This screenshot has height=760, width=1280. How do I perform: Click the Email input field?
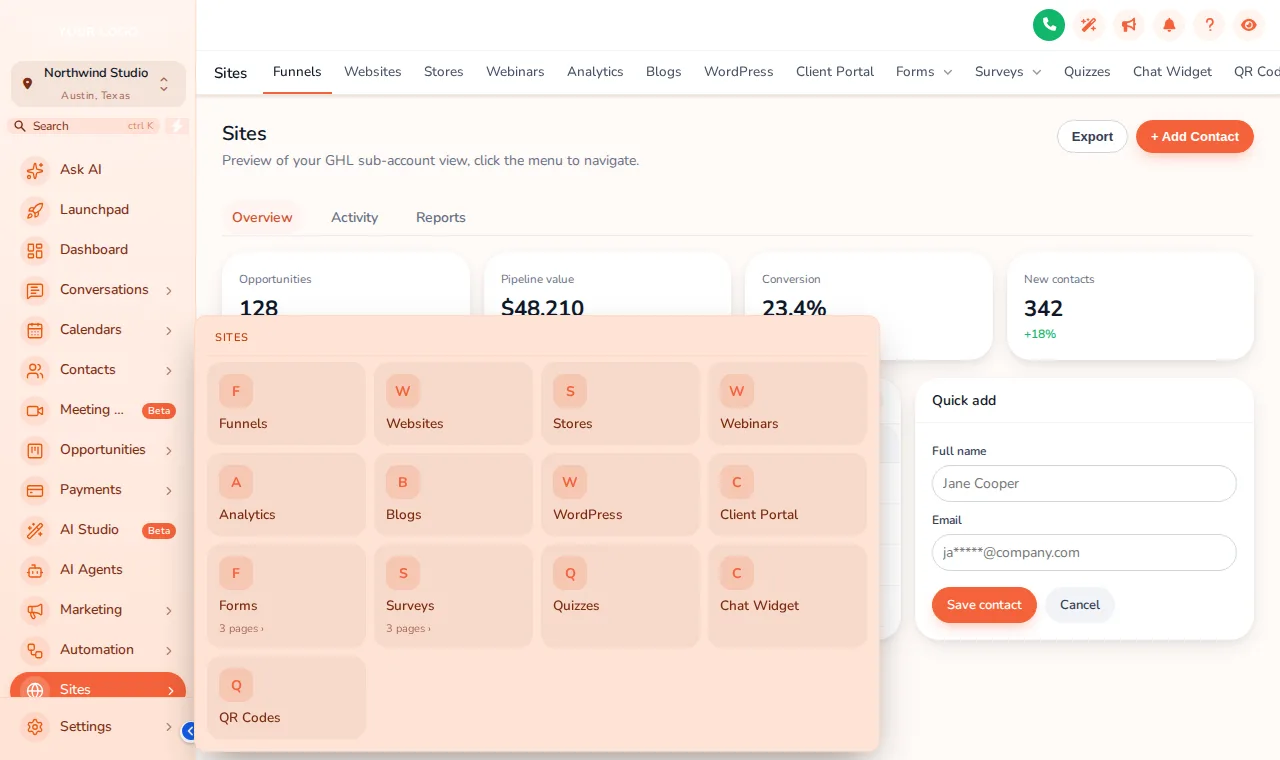coord(1084,552)
